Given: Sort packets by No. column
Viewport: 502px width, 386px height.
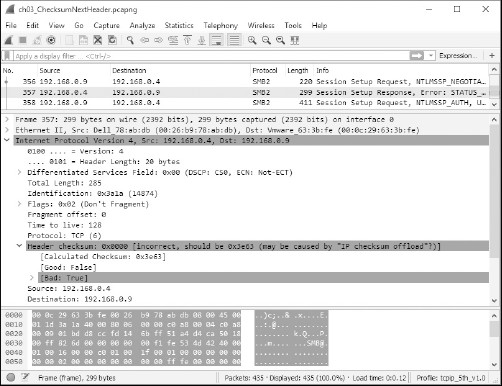Looking at the screenshot, I should point(19,71).
